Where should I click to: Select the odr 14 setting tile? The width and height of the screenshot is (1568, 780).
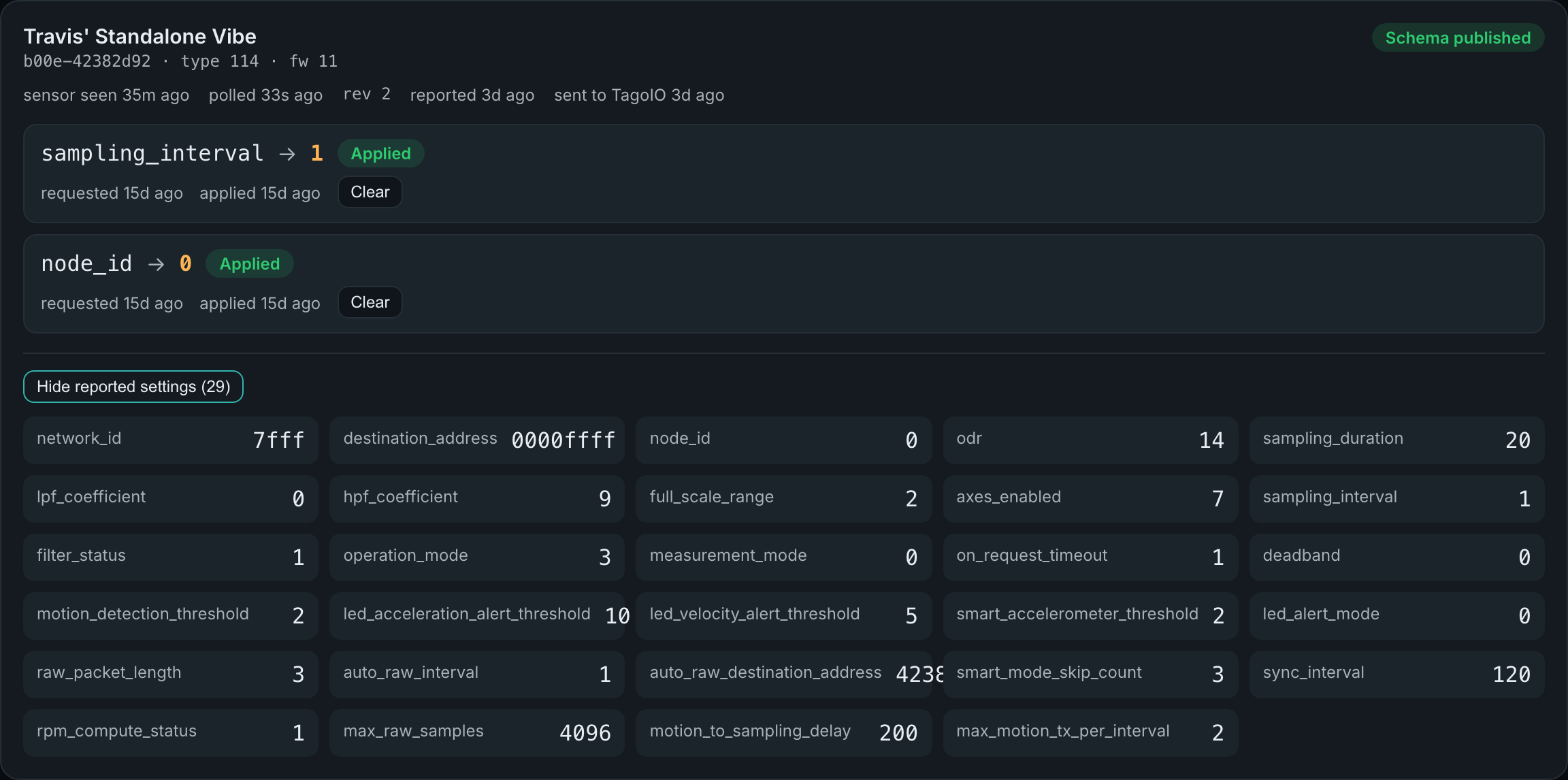(x=1090, y=440)
